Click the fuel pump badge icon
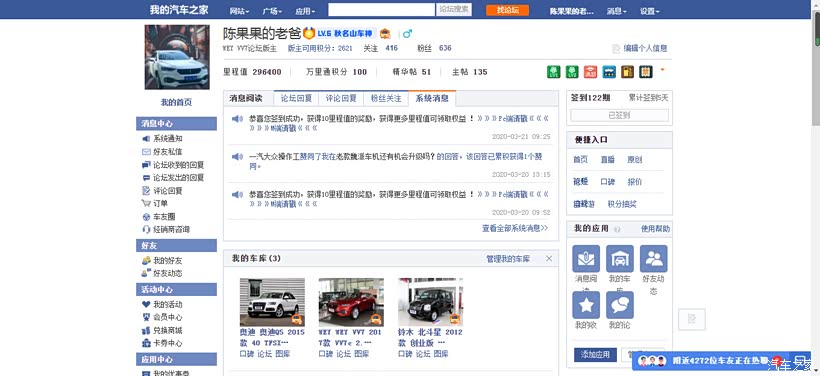Image resolution: width=820 pixels, height=376 pixels. (x=627, y=72)
